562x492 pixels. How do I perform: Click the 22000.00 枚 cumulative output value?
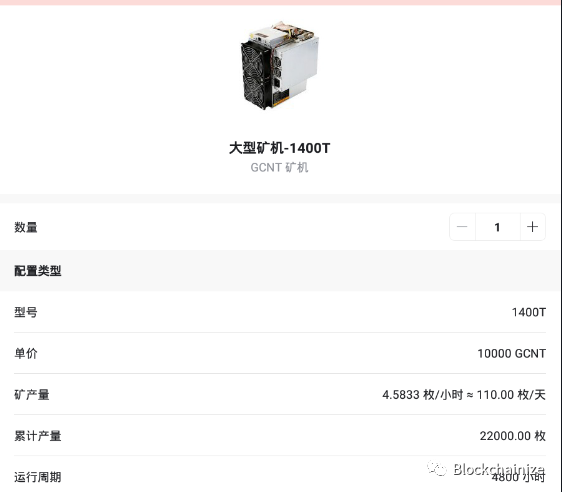(513, 436)
